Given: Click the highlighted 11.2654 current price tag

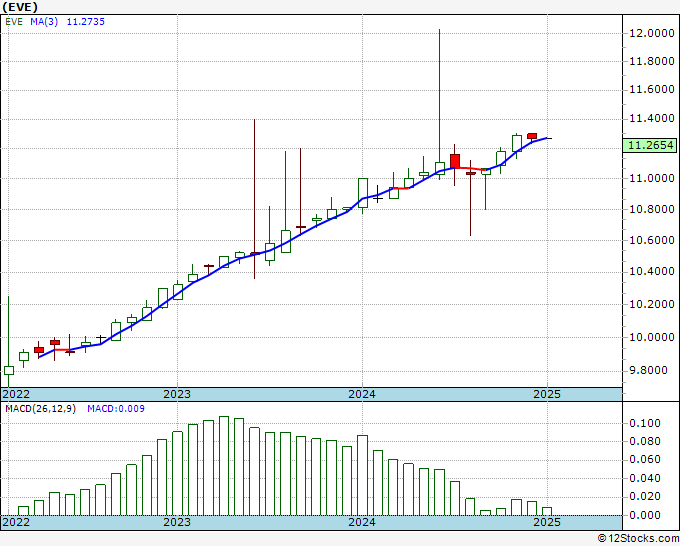Looking at the screenshot, I should (x=650, y=145).
